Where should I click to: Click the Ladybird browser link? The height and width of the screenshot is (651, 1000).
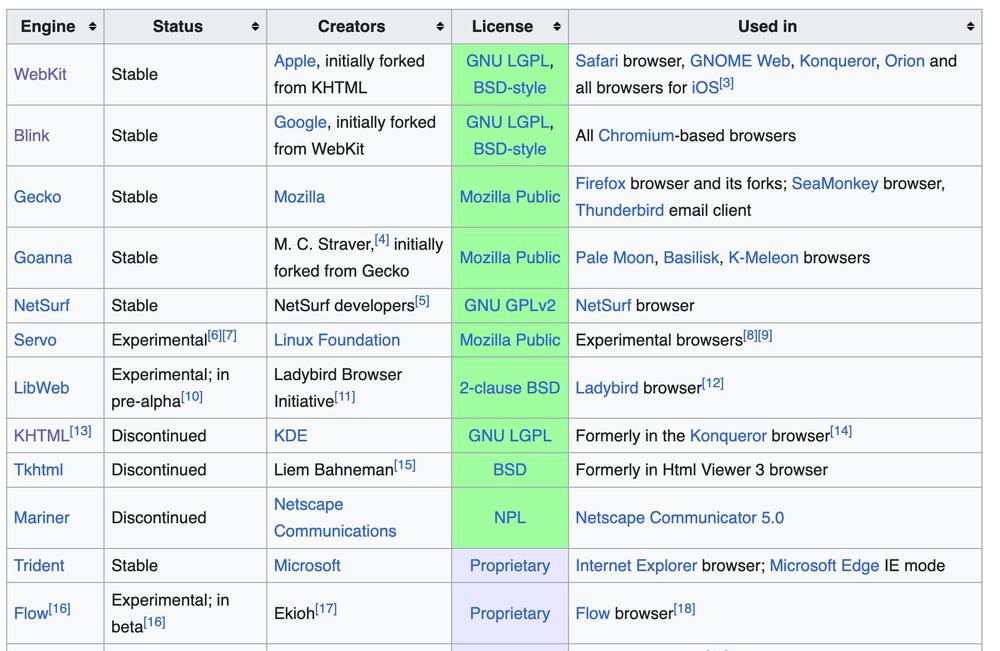tap(606, 388)
